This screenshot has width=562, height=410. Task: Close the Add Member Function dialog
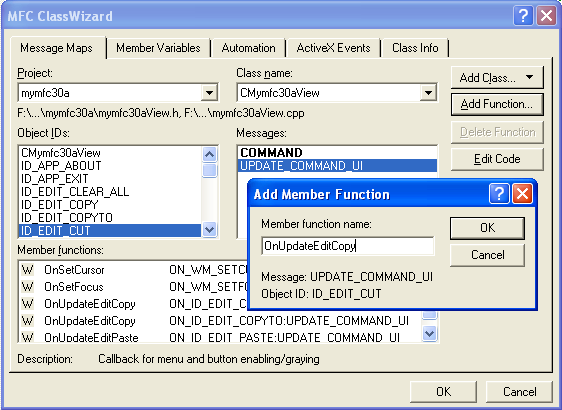(522, 194)
